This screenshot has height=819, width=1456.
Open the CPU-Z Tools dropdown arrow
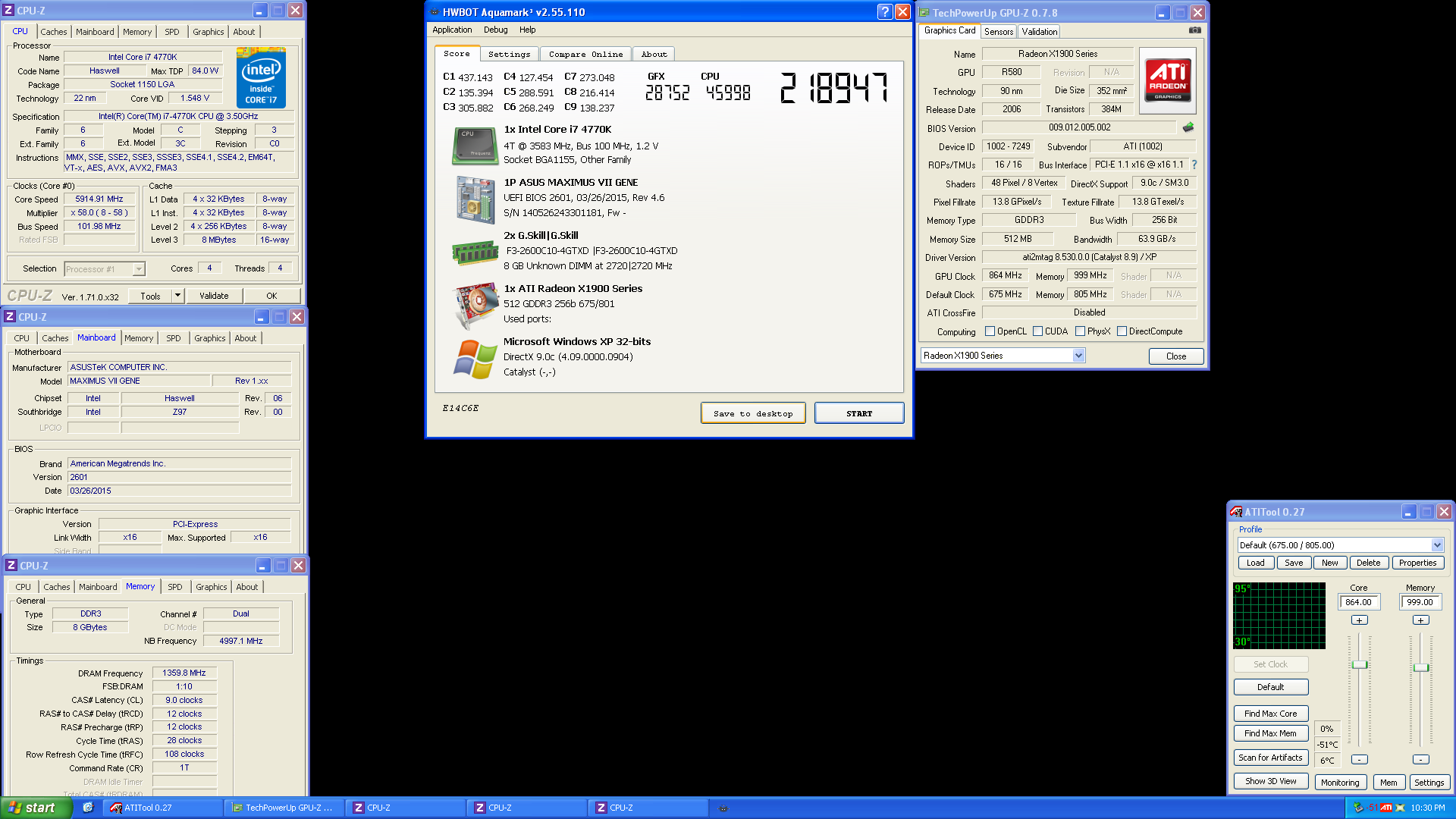point(177,296)
